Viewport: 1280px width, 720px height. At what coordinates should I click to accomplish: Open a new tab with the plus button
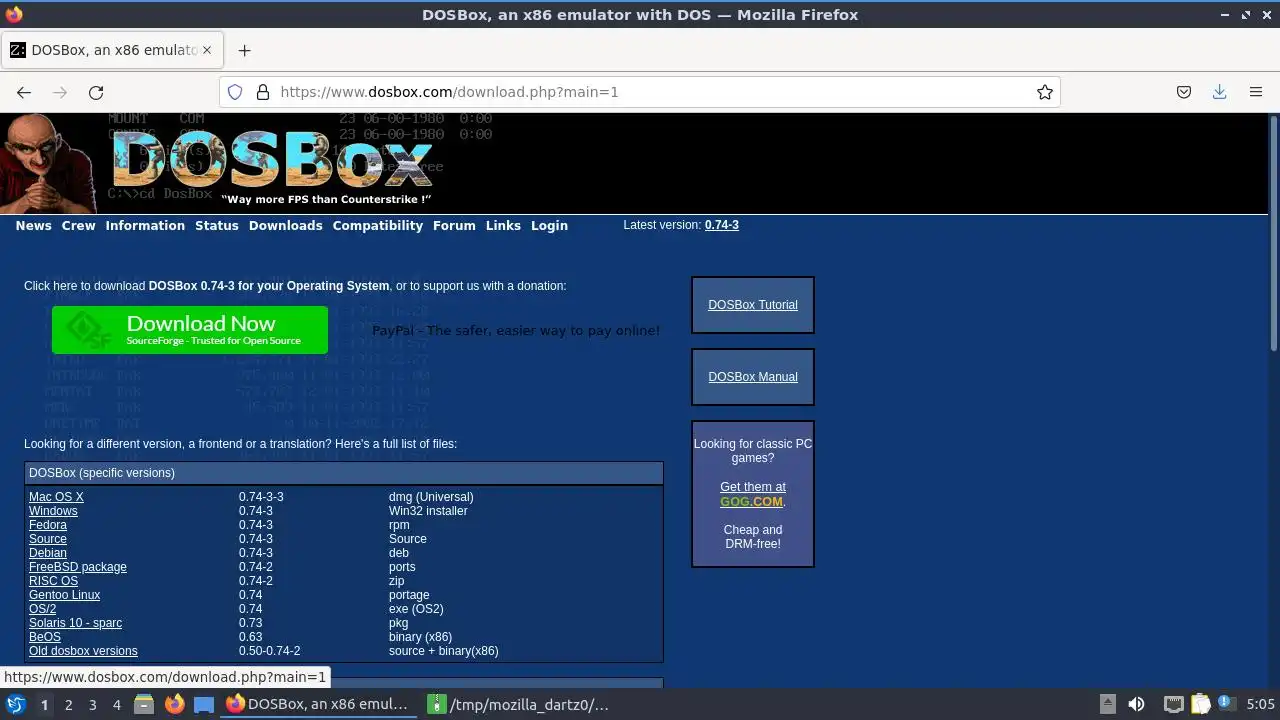tap(244, 50)
